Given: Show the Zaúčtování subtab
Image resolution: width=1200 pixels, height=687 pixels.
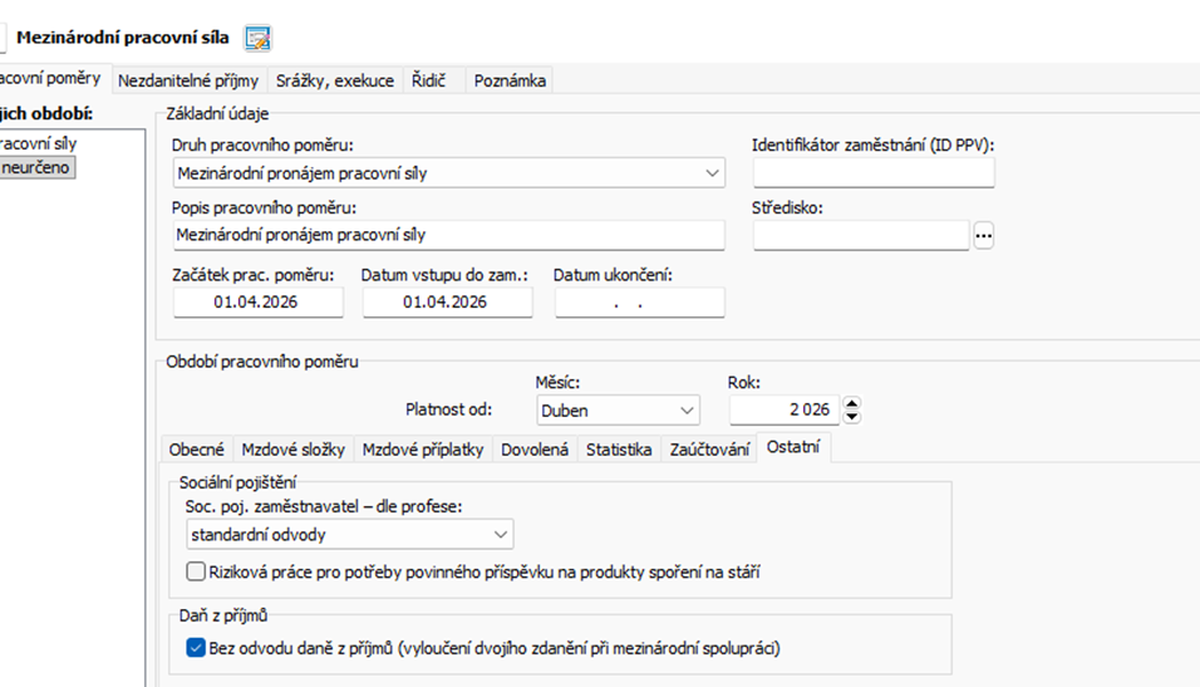Looking at the screenshot, I should pyautogui.click(x=709, y=450).
